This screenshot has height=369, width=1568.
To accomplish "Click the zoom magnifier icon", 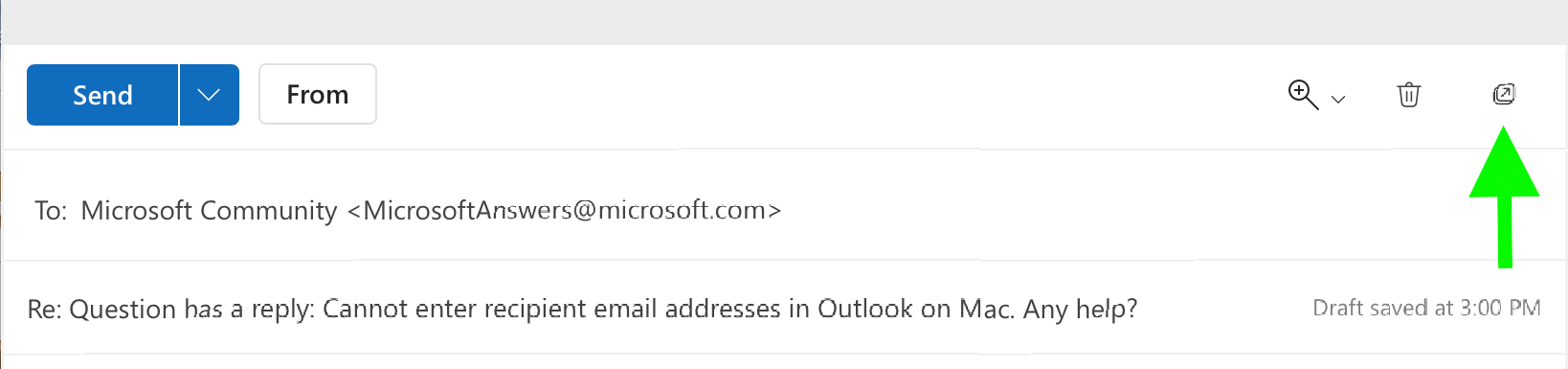I will (1303, 95).
